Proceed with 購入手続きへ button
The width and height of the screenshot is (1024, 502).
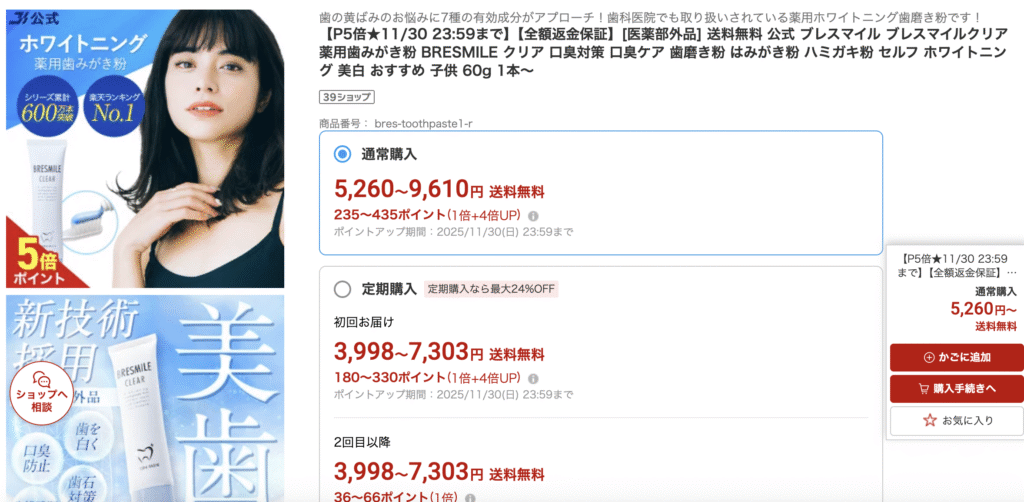(957, 389)
